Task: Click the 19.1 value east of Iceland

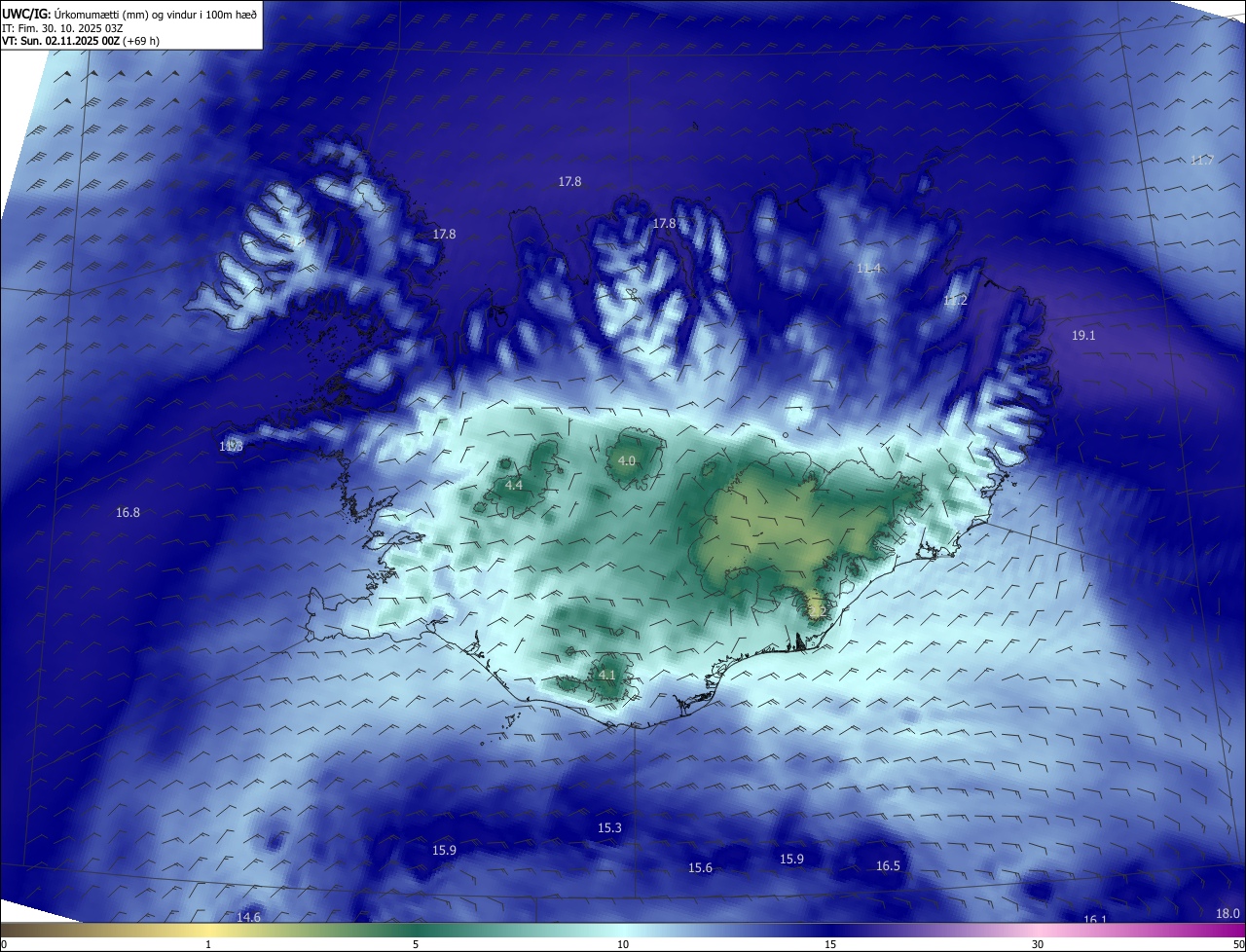Action: point(1083,335)
